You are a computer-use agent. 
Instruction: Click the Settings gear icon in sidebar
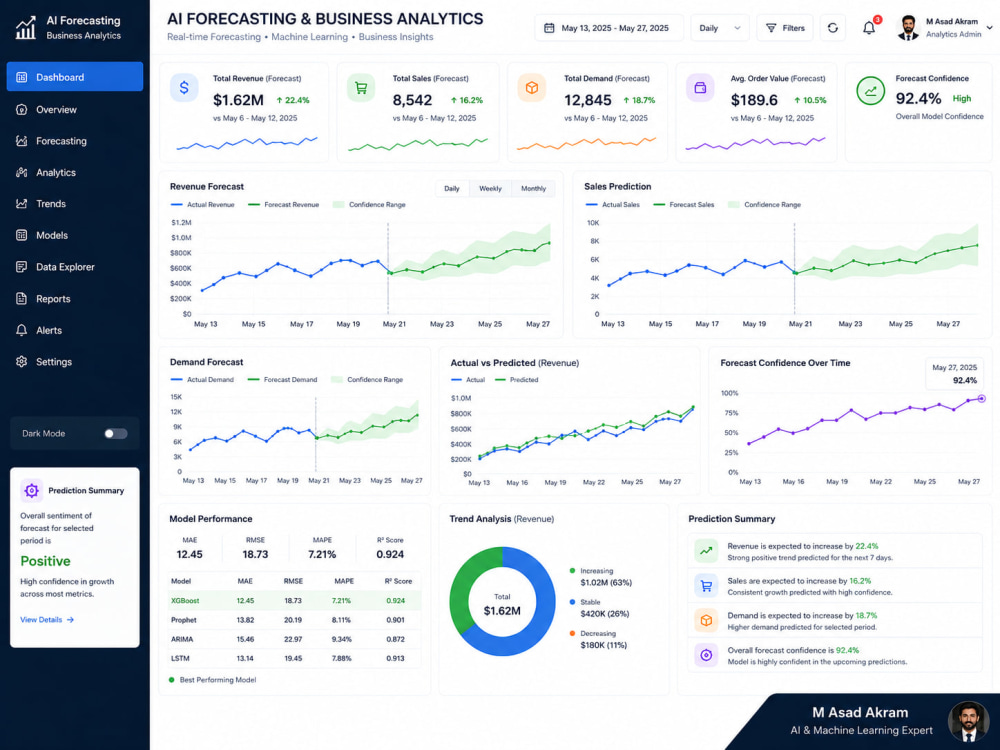22,362
